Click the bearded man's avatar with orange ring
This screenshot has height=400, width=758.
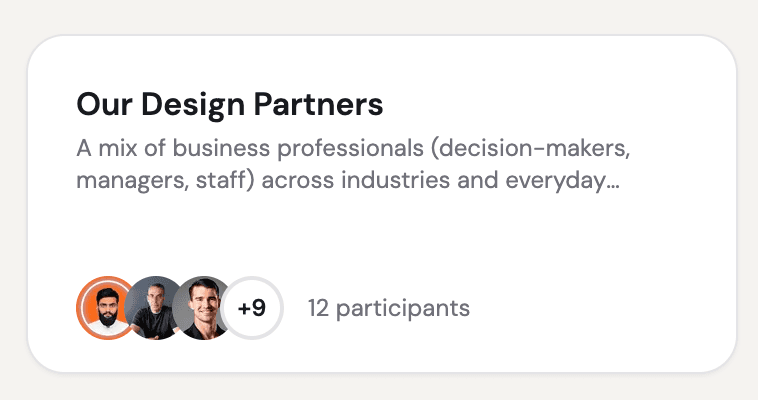tap(104, 308)
